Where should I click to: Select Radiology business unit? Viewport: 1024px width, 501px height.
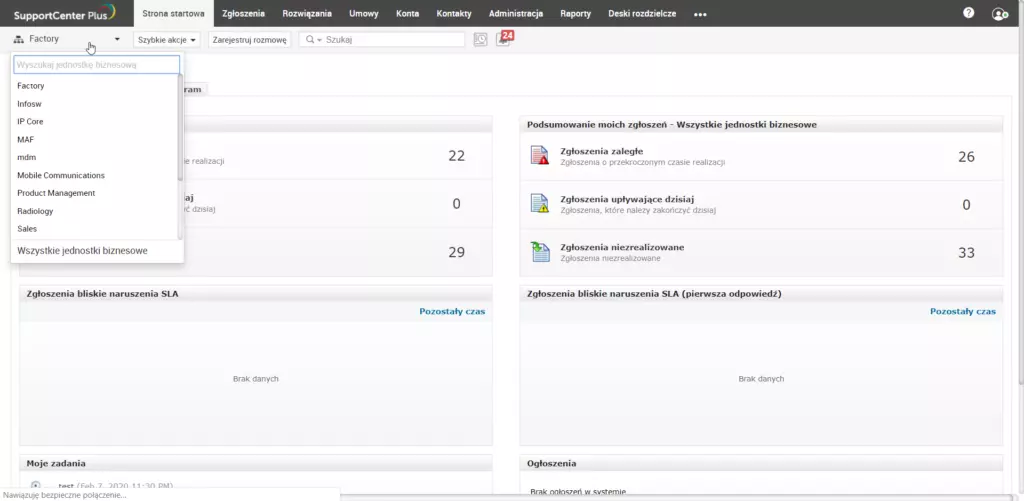94,211
